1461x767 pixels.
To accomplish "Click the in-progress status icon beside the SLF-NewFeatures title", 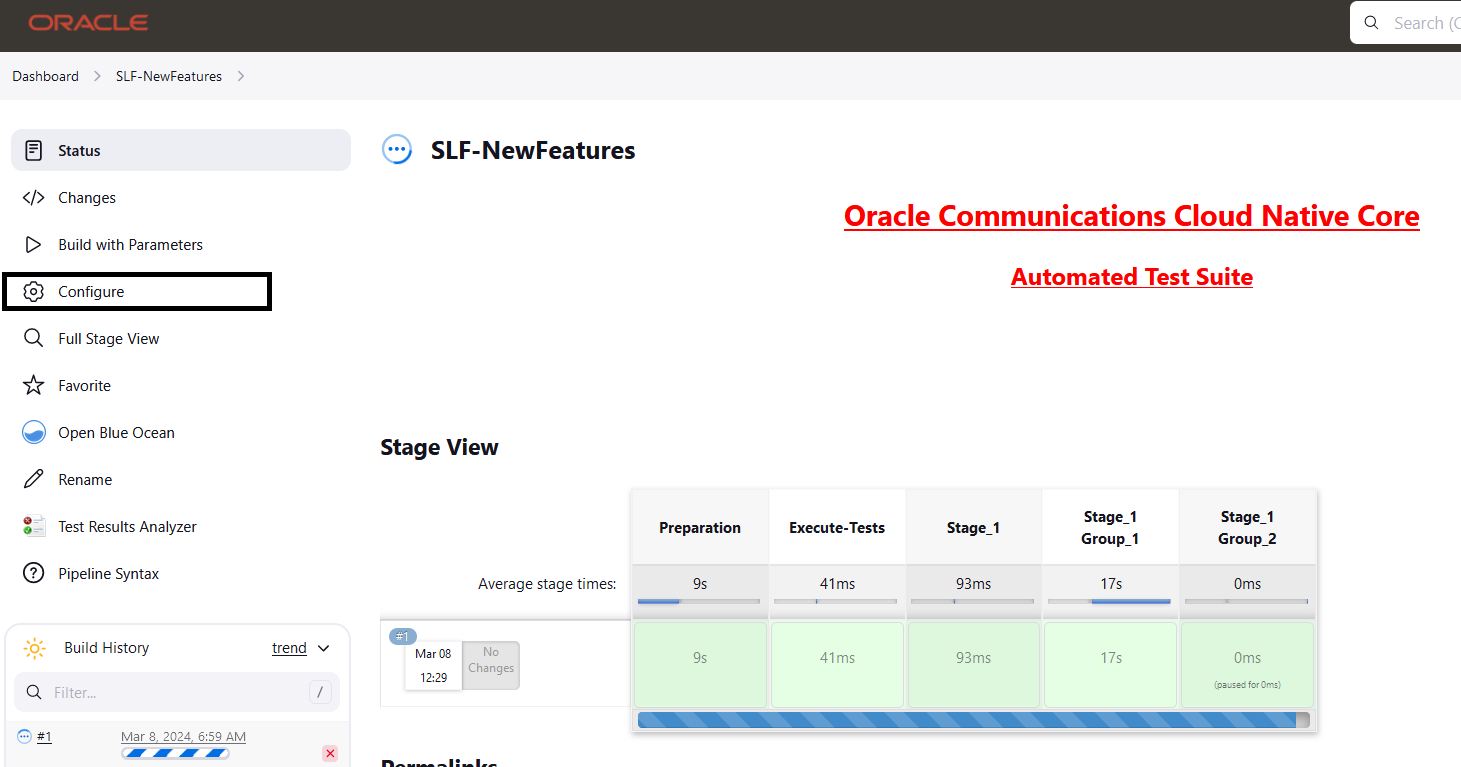I will (x=397, y=150).
